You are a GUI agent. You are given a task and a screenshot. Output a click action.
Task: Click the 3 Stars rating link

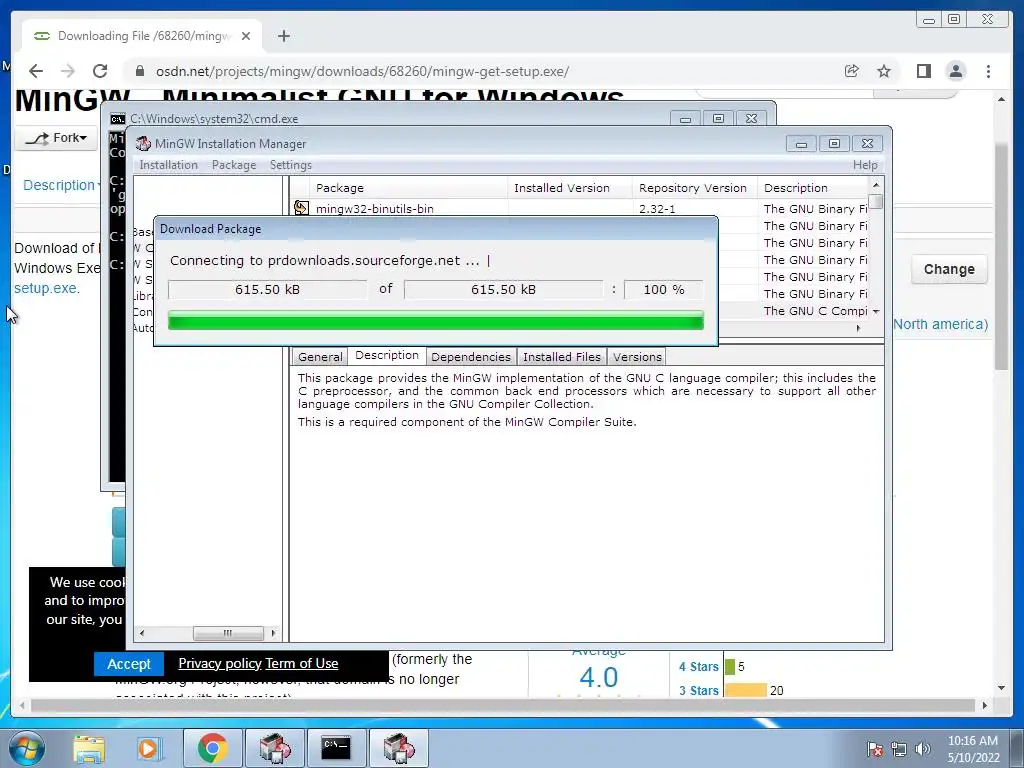[x=698, y=690]
